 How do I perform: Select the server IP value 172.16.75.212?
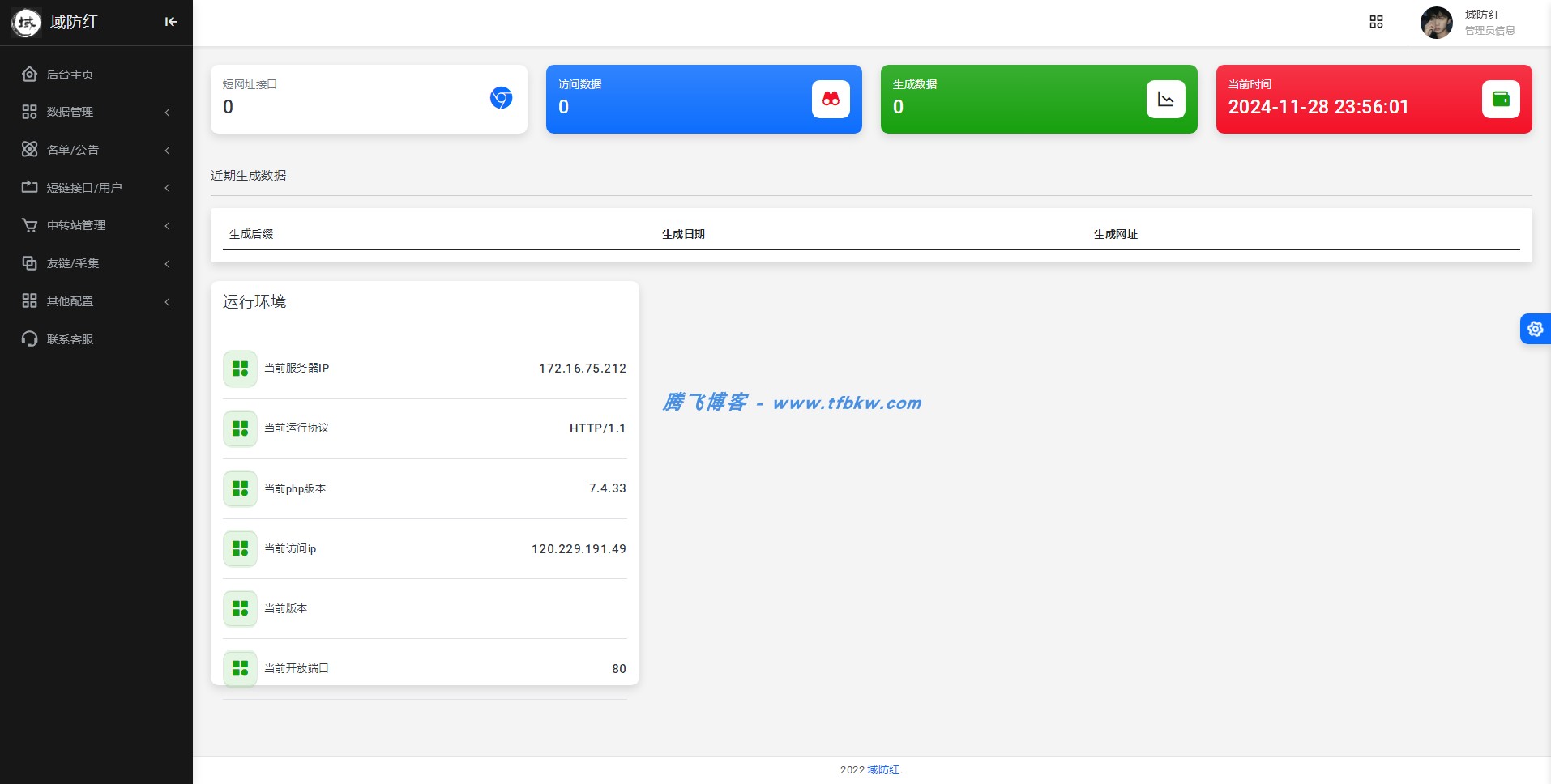point(583,369)
